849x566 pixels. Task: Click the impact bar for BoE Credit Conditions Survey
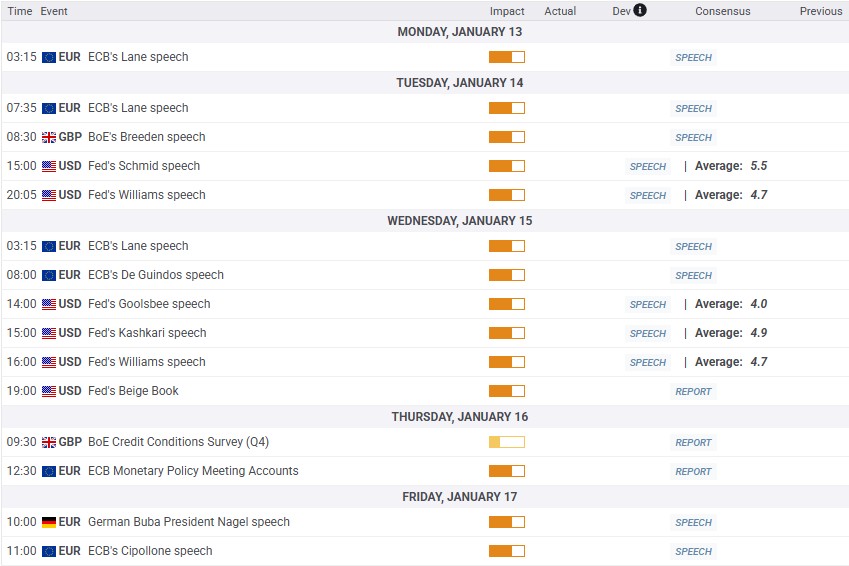pyautogui.click(x=506, y=443)
